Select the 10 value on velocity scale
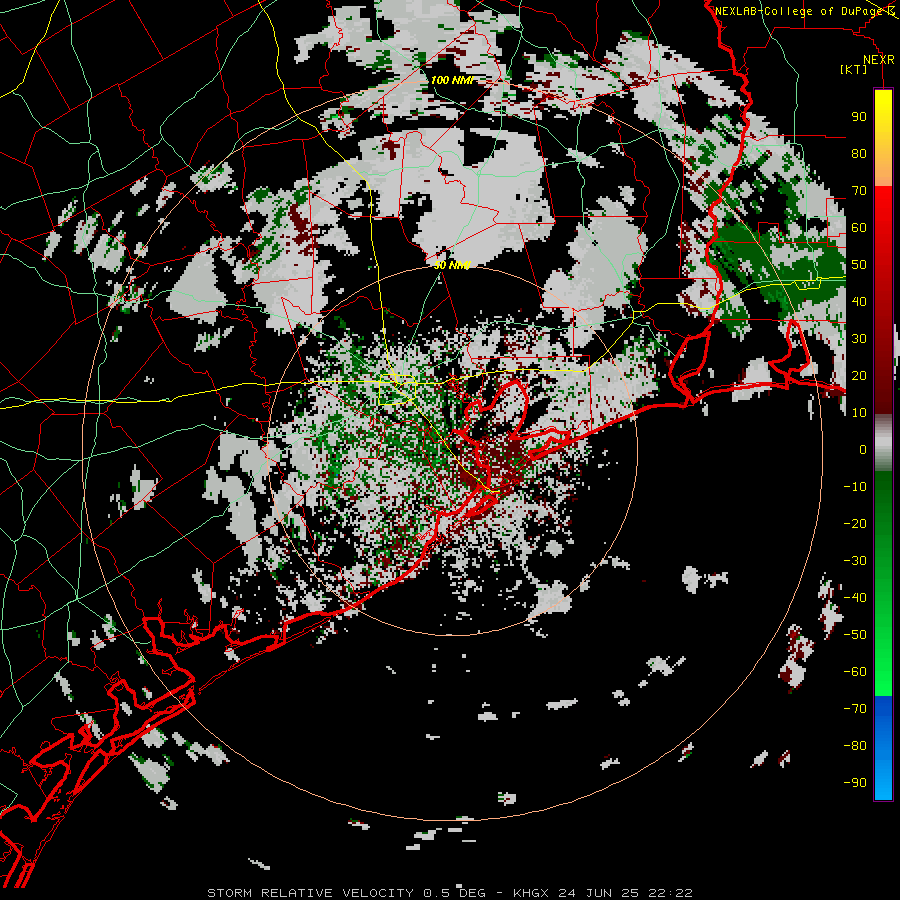900x900 pixels. tap(859, 413)
